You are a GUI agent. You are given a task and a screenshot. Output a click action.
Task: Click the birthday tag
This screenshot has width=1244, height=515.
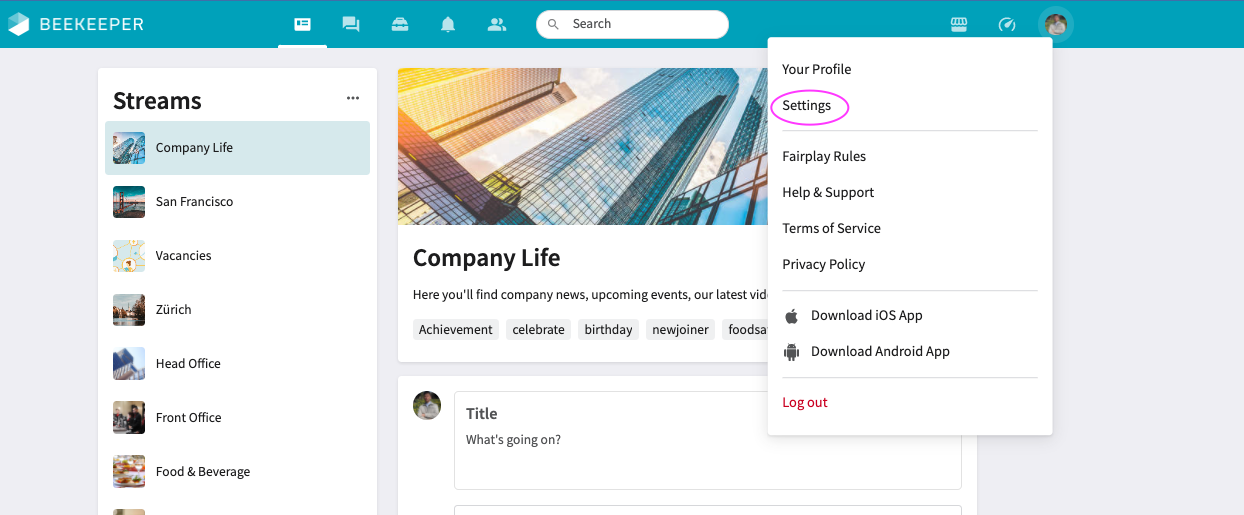608,329
